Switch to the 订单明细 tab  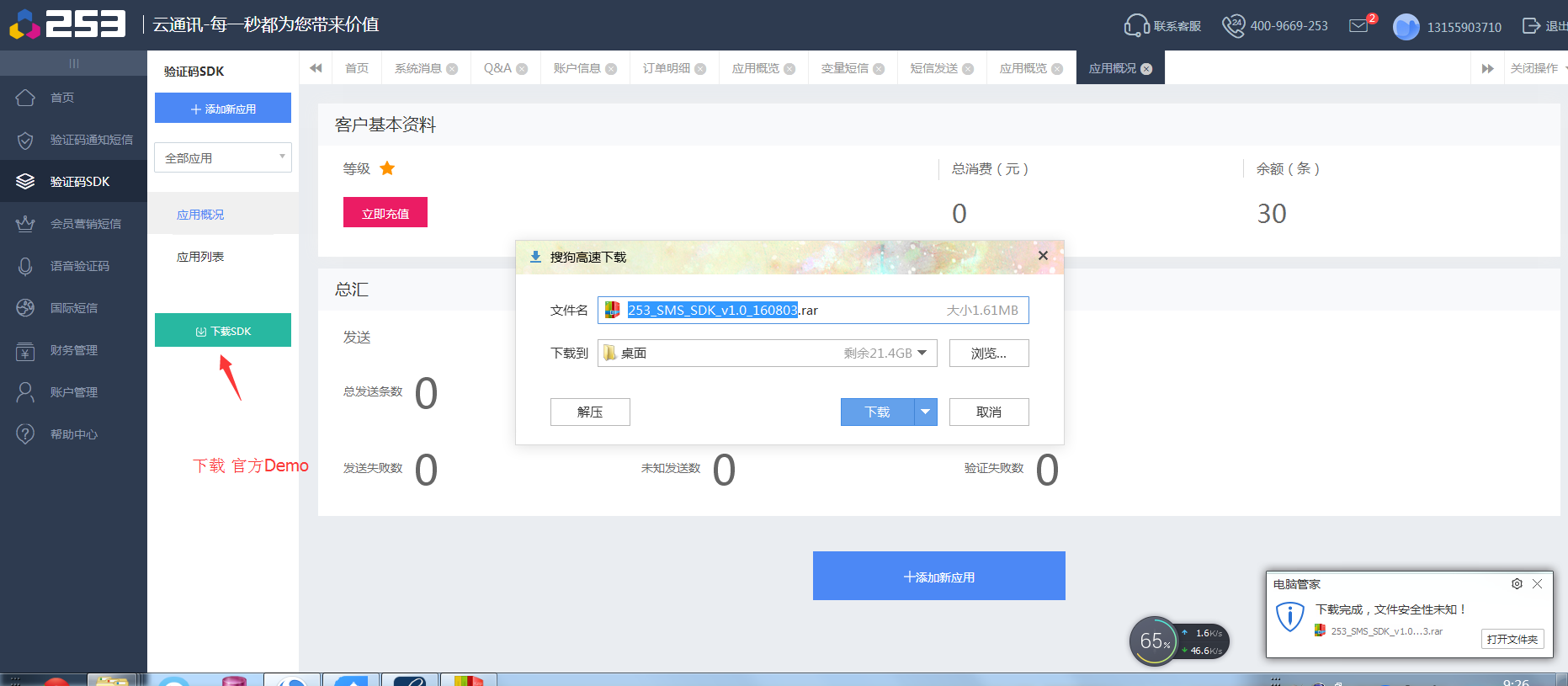pos(667,68)
